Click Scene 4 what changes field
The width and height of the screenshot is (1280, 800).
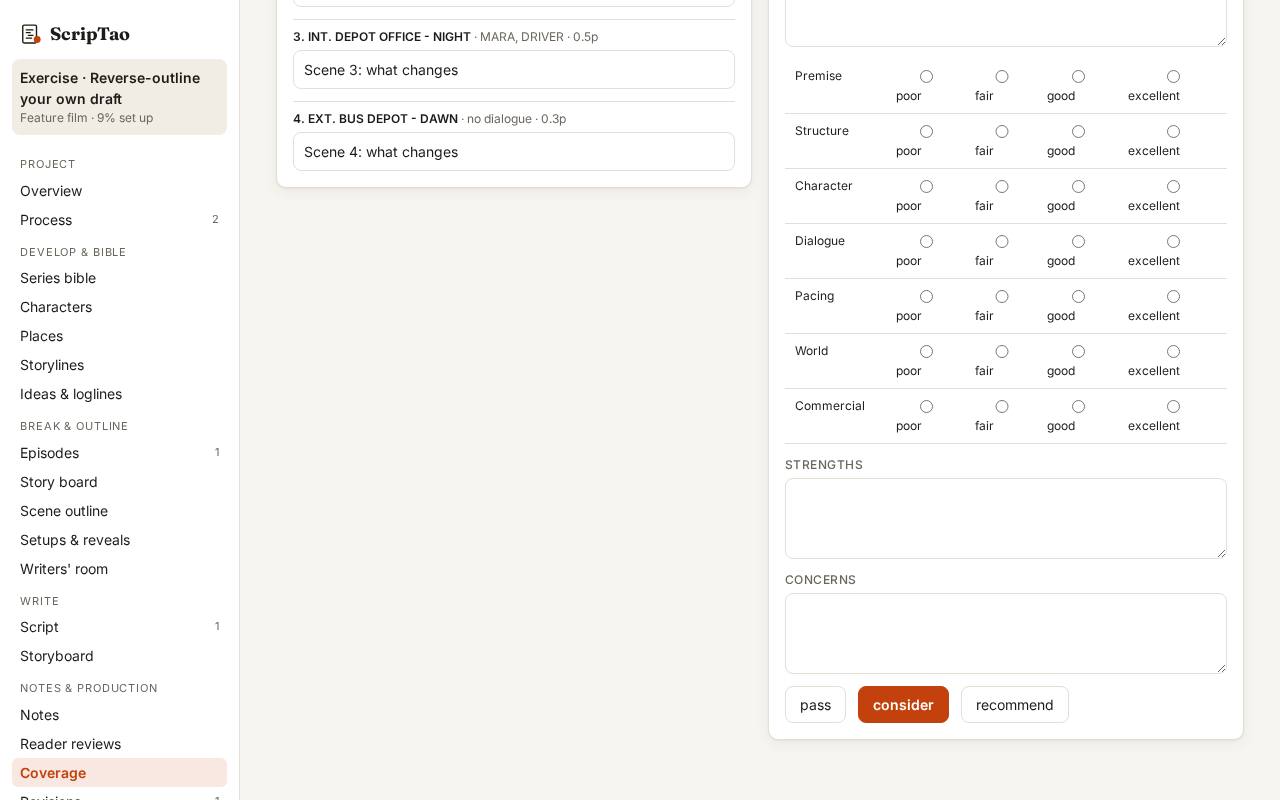(514, 152)
